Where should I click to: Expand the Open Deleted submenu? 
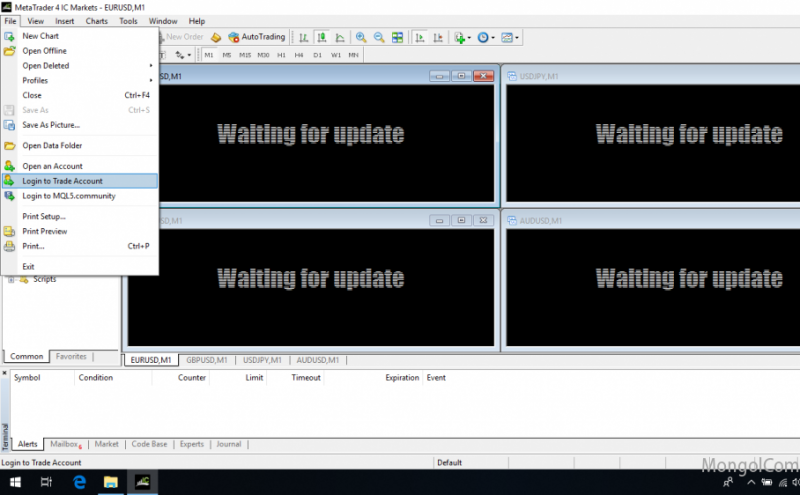coord(80,65)
